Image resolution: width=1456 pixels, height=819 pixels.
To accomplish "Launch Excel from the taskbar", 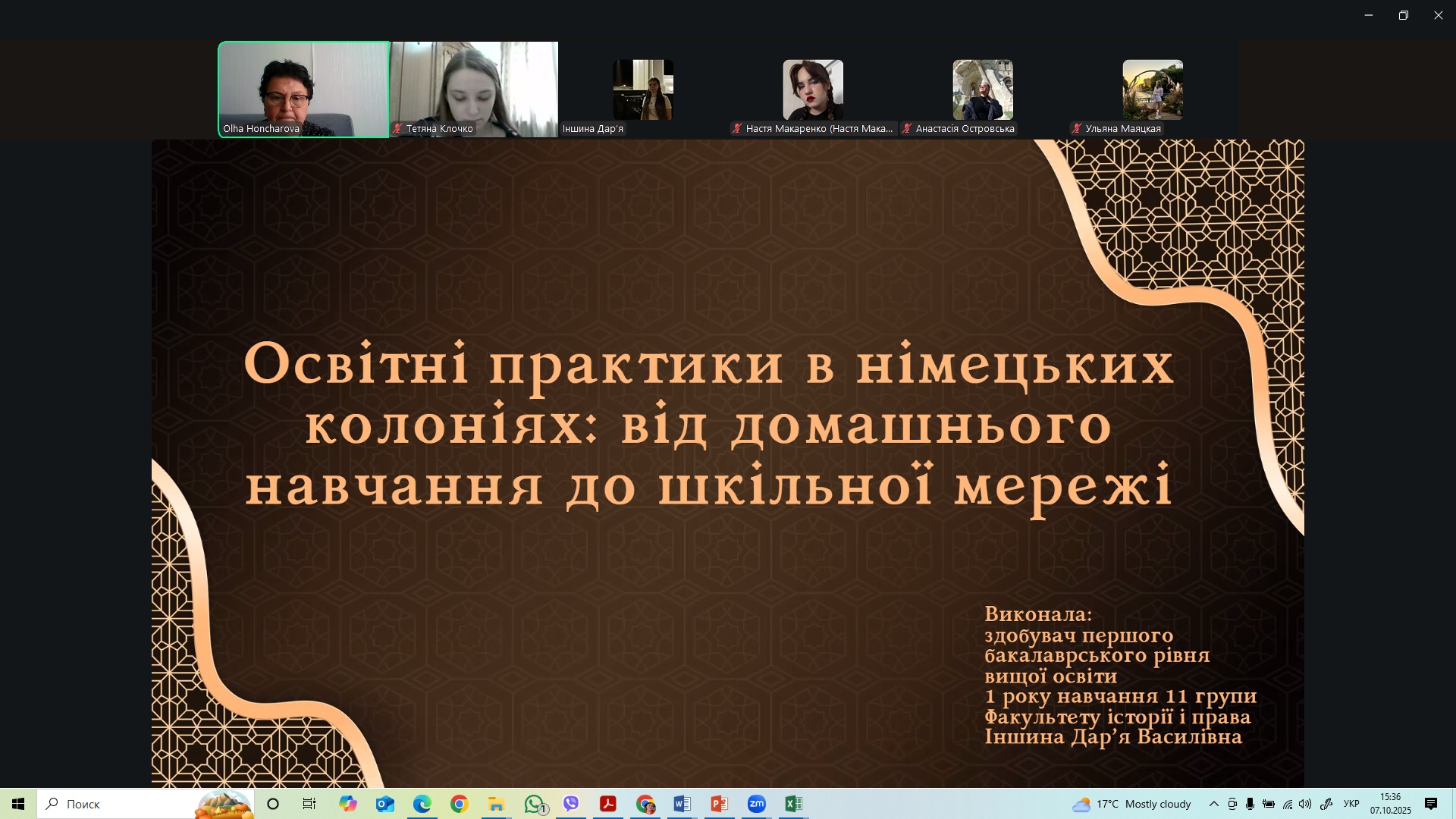I will click(793, 804).
